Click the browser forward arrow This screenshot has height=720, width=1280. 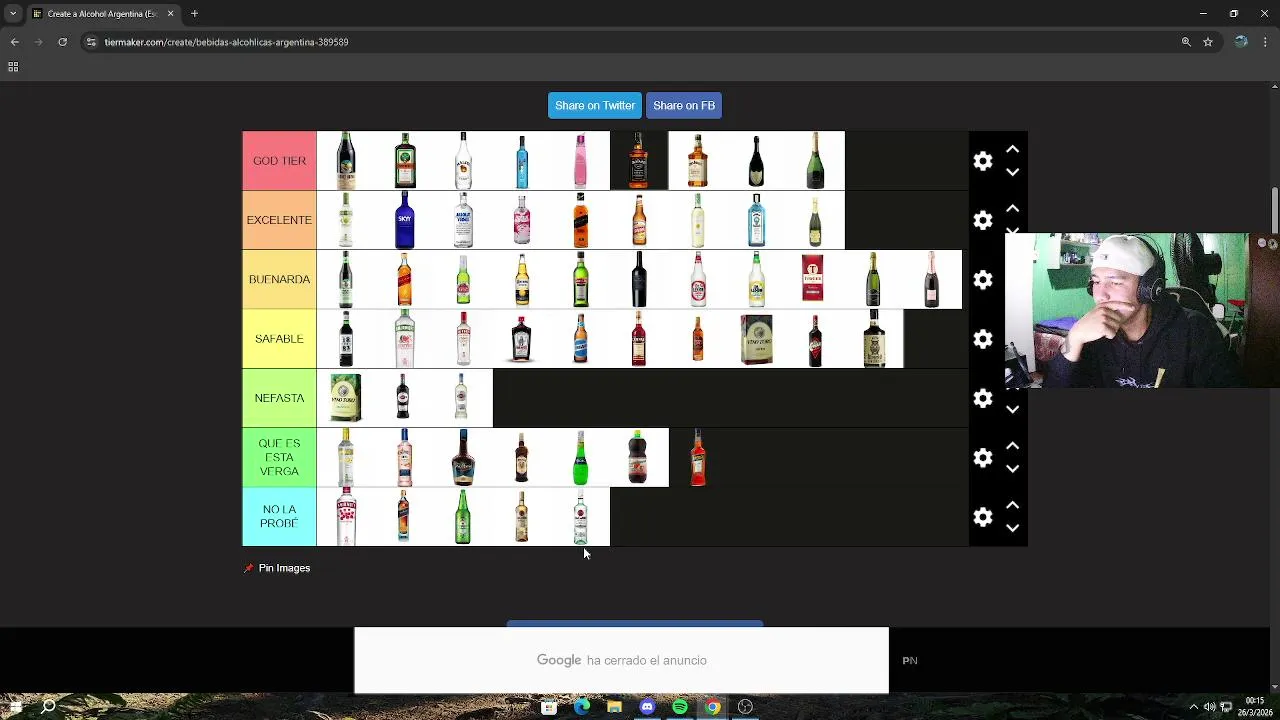tap(38, 42)
